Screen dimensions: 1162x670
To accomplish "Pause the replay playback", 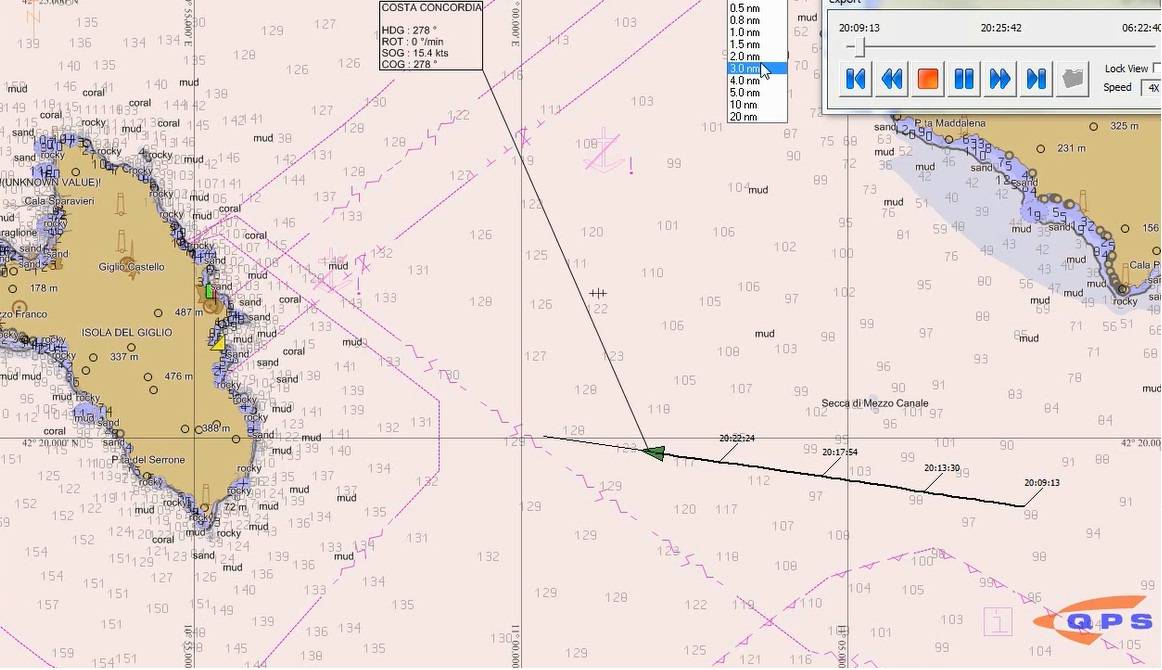I will click(964, 79).
